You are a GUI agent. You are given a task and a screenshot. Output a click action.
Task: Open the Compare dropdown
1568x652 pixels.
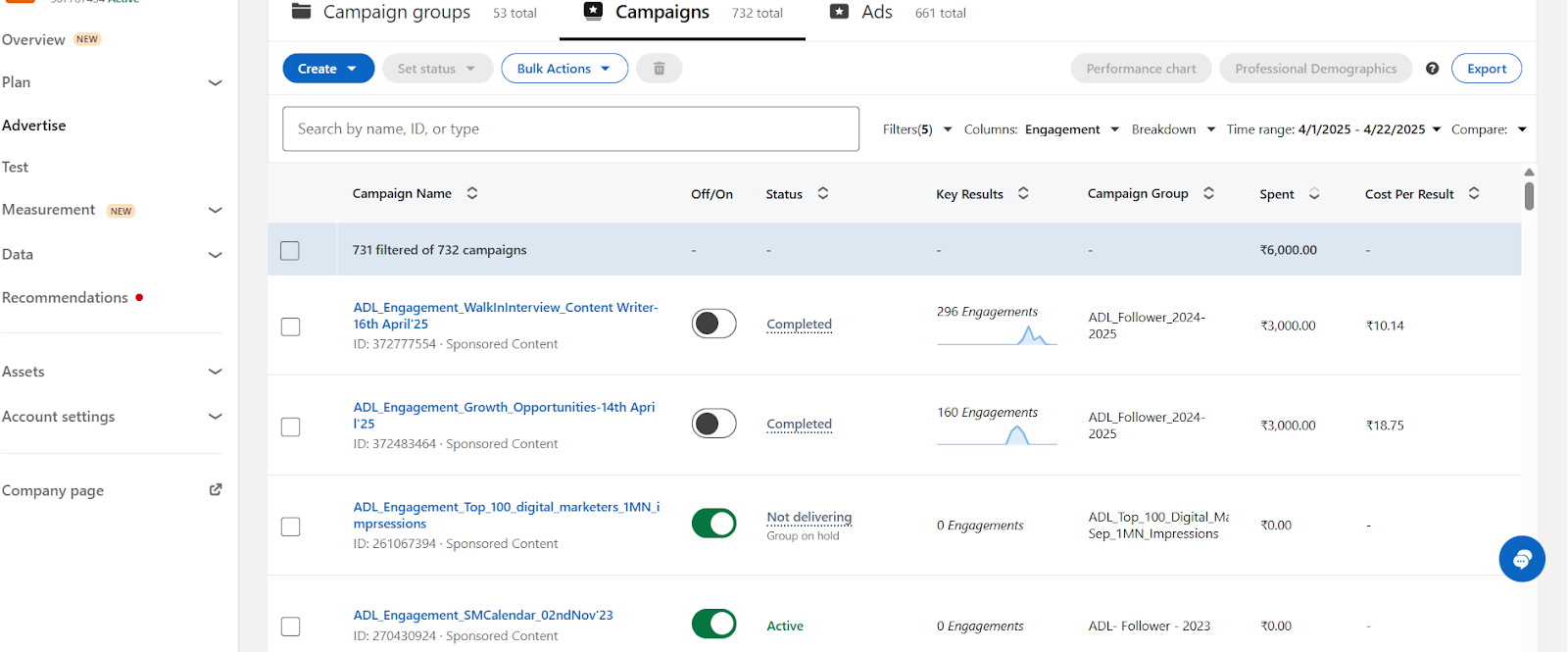tap(1489, 129)
